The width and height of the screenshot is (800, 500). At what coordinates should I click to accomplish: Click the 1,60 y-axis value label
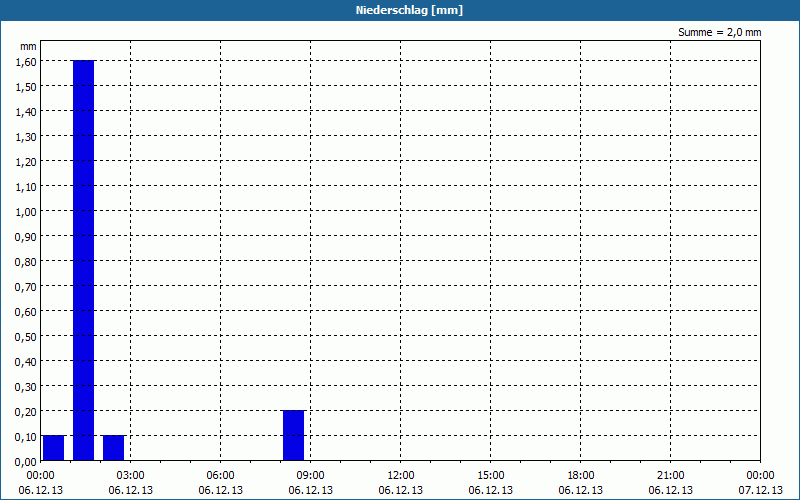click(26, 62)
